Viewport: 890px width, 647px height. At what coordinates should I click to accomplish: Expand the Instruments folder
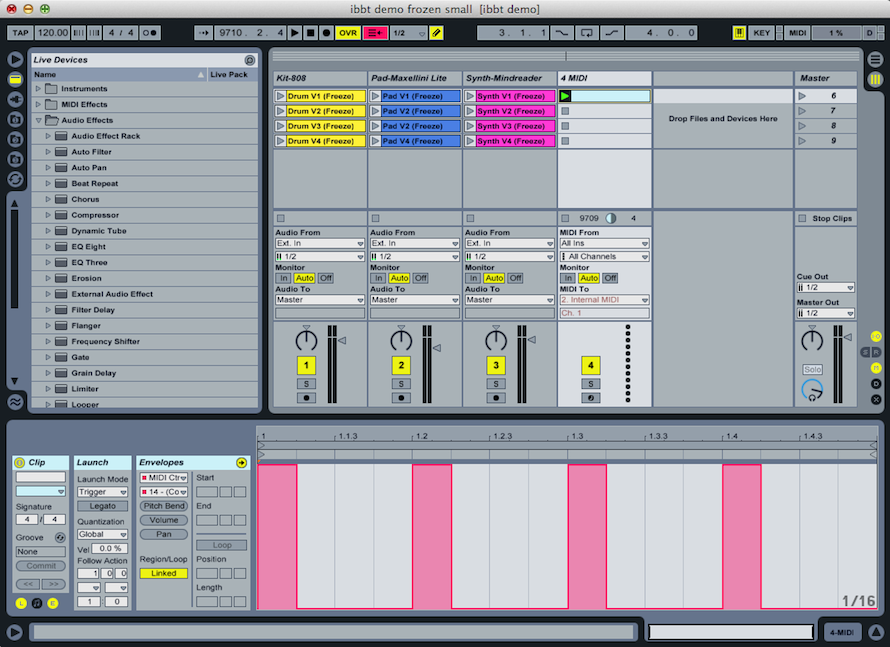[x=39, y=89]
